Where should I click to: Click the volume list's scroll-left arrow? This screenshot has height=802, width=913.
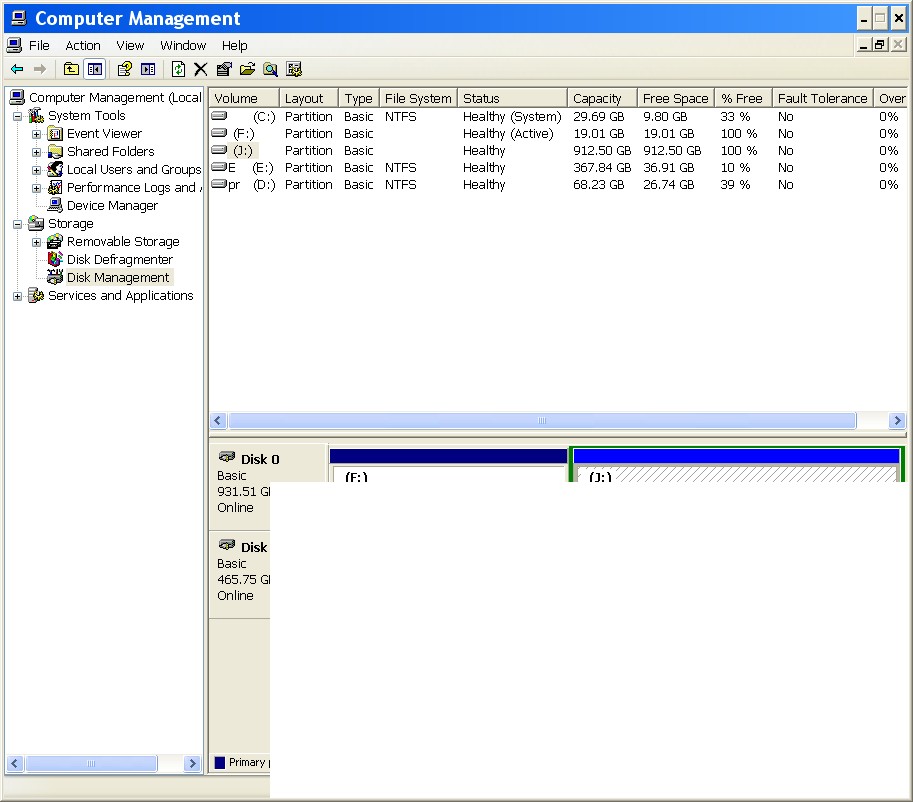click(218, 421)
